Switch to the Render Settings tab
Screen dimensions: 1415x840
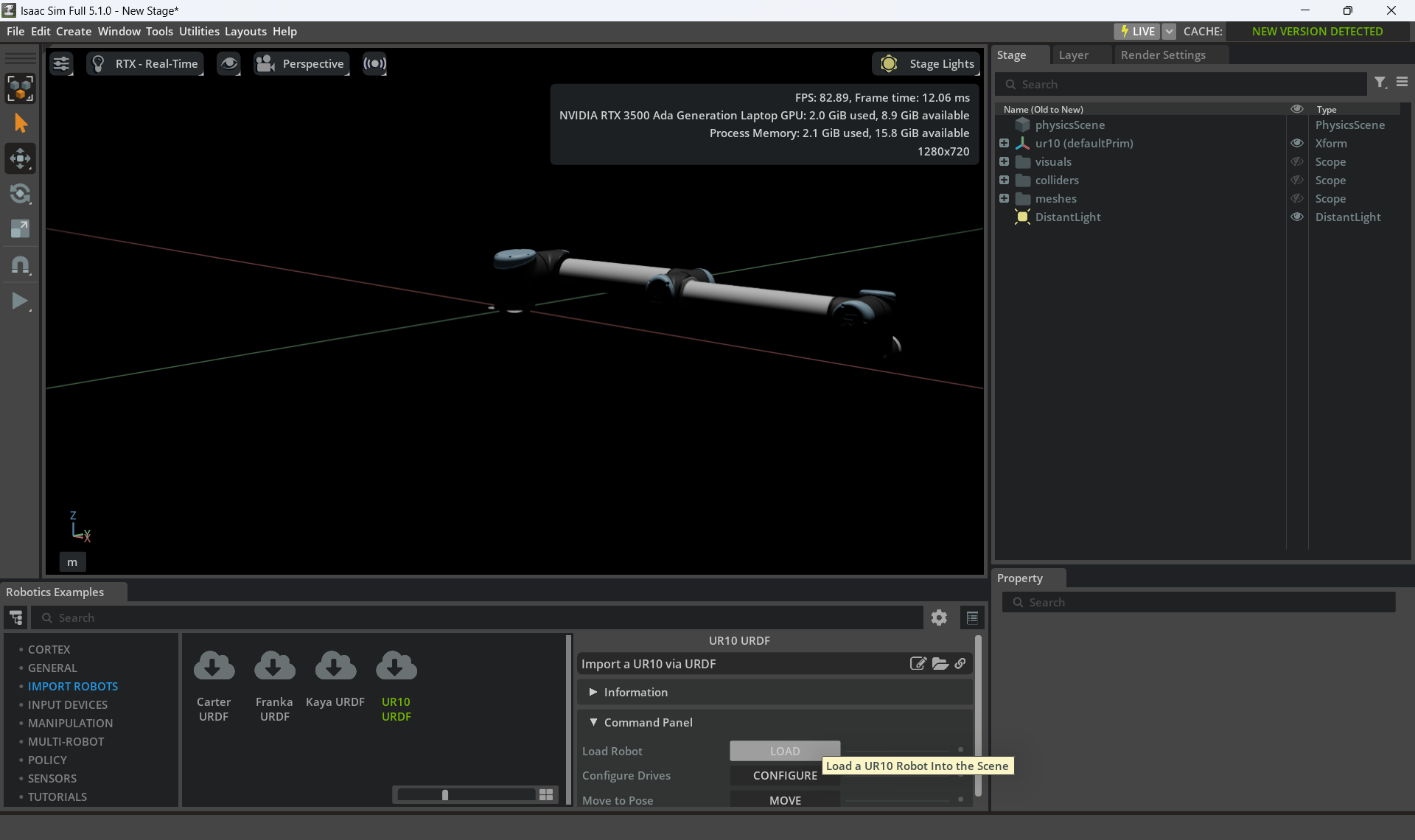(x=1162, y=55)
